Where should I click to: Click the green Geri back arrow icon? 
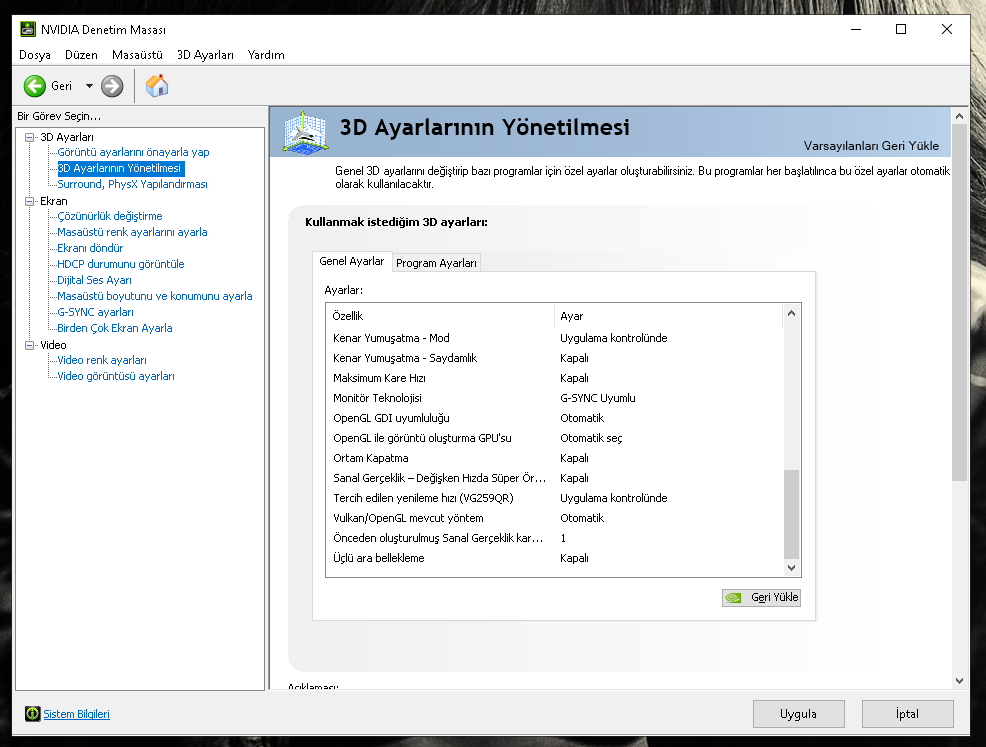(x=35, y=86)
